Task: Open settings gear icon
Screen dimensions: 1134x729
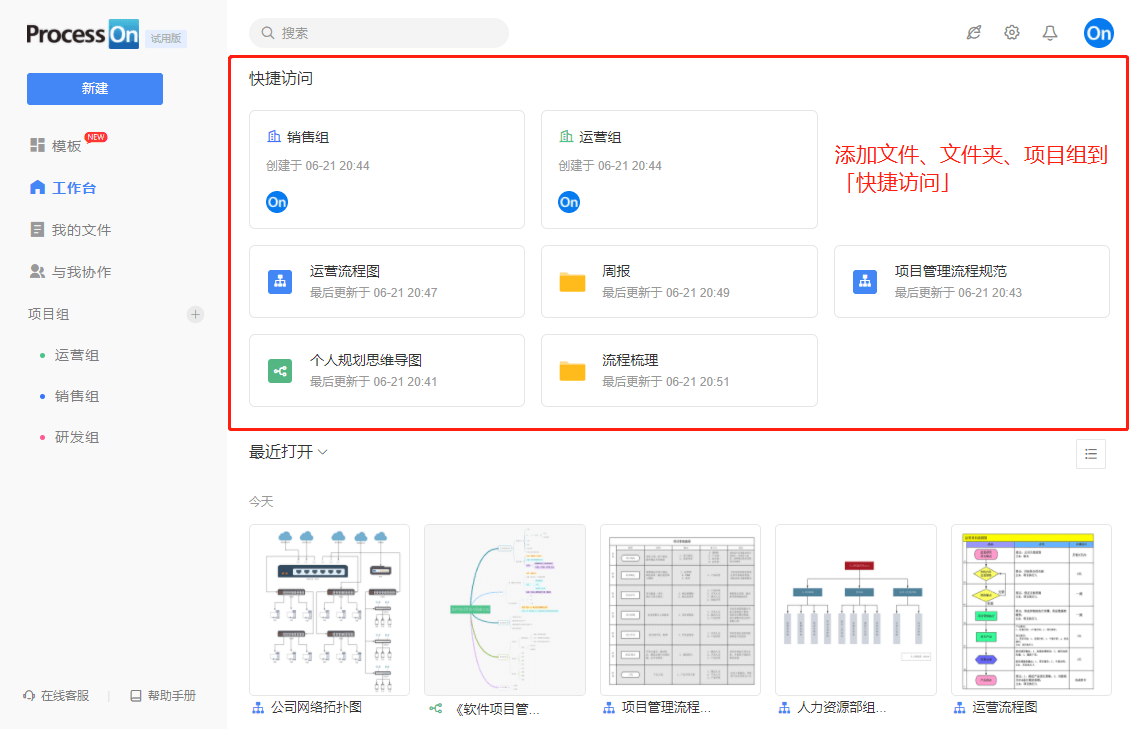Action: [1012, 33]
